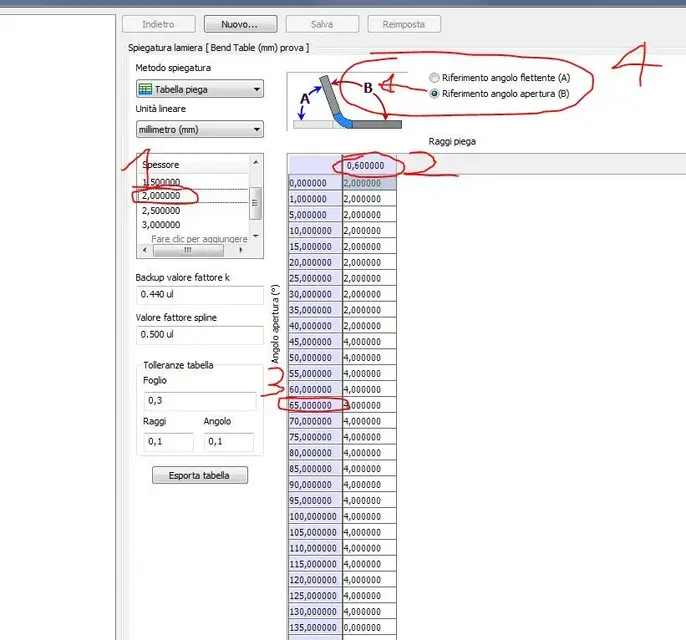Click Spessore list scroll up arrow
Screen dimensions: 686x640
click(x=256, y=162)
